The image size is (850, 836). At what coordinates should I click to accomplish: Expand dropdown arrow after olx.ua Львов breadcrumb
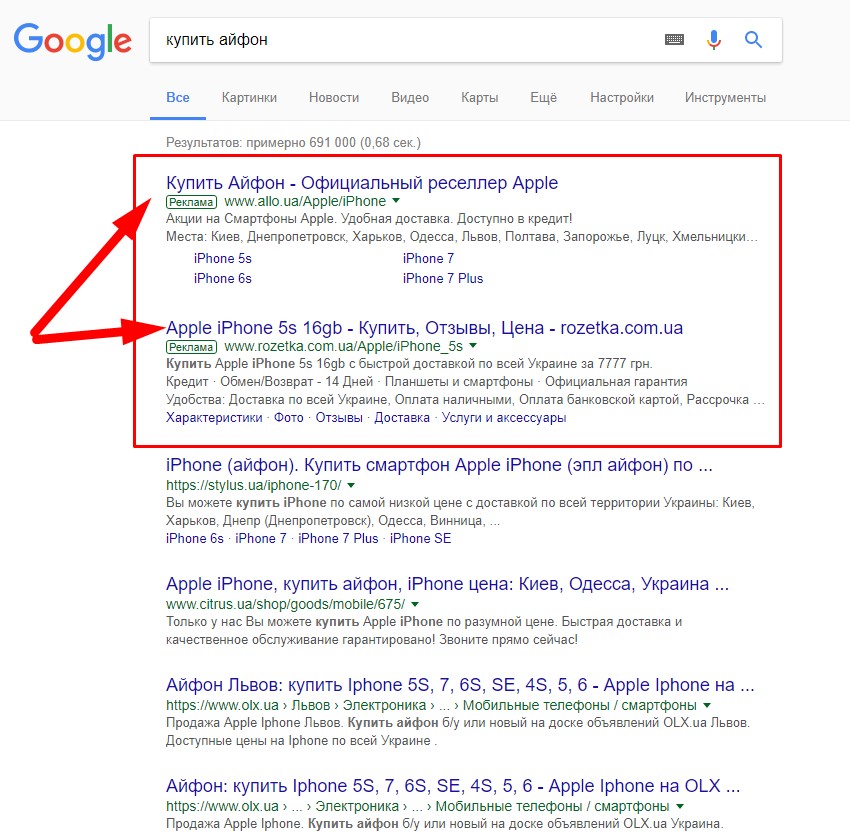(707, 705)
